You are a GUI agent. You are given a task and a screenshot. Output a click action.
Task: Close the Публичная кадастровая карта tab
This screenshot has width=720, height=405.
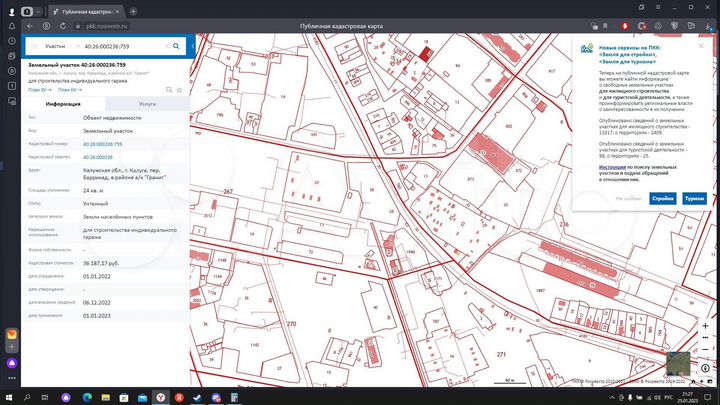(118, 11)
